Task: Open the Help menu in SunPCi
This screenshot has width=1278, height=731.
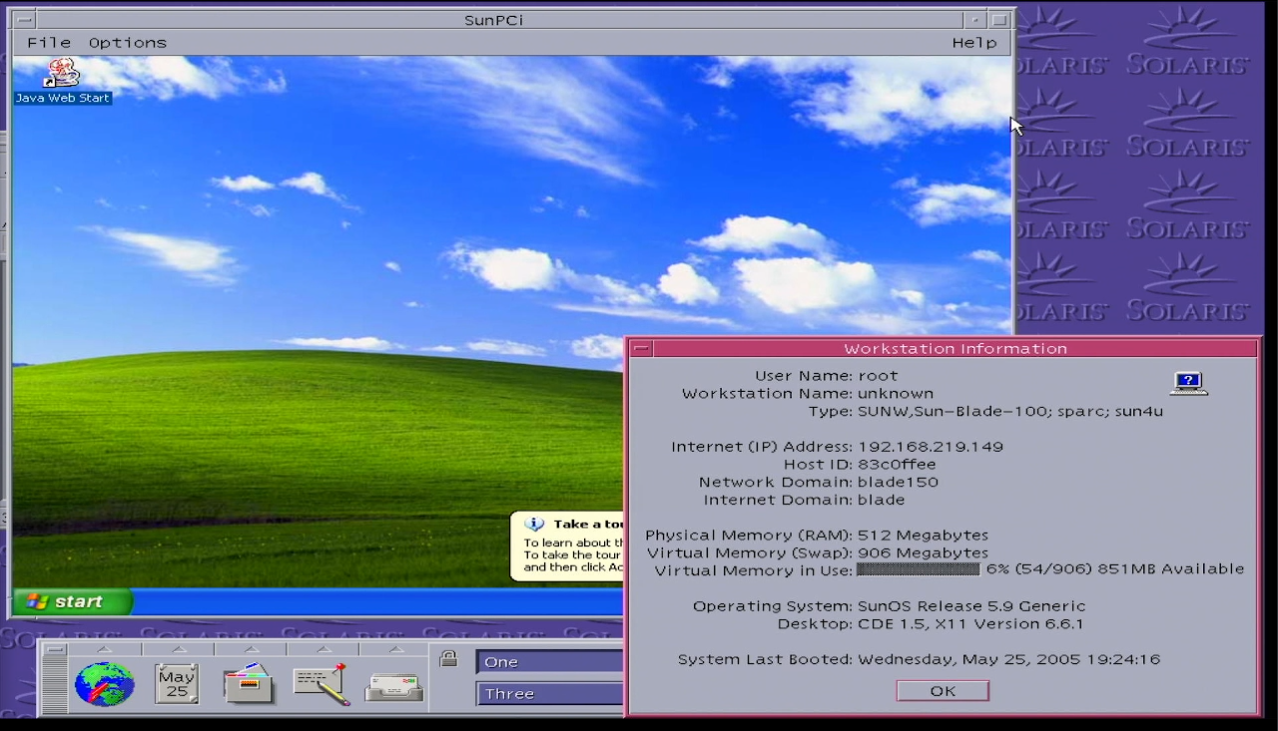Action: click(x=974, y=43)
